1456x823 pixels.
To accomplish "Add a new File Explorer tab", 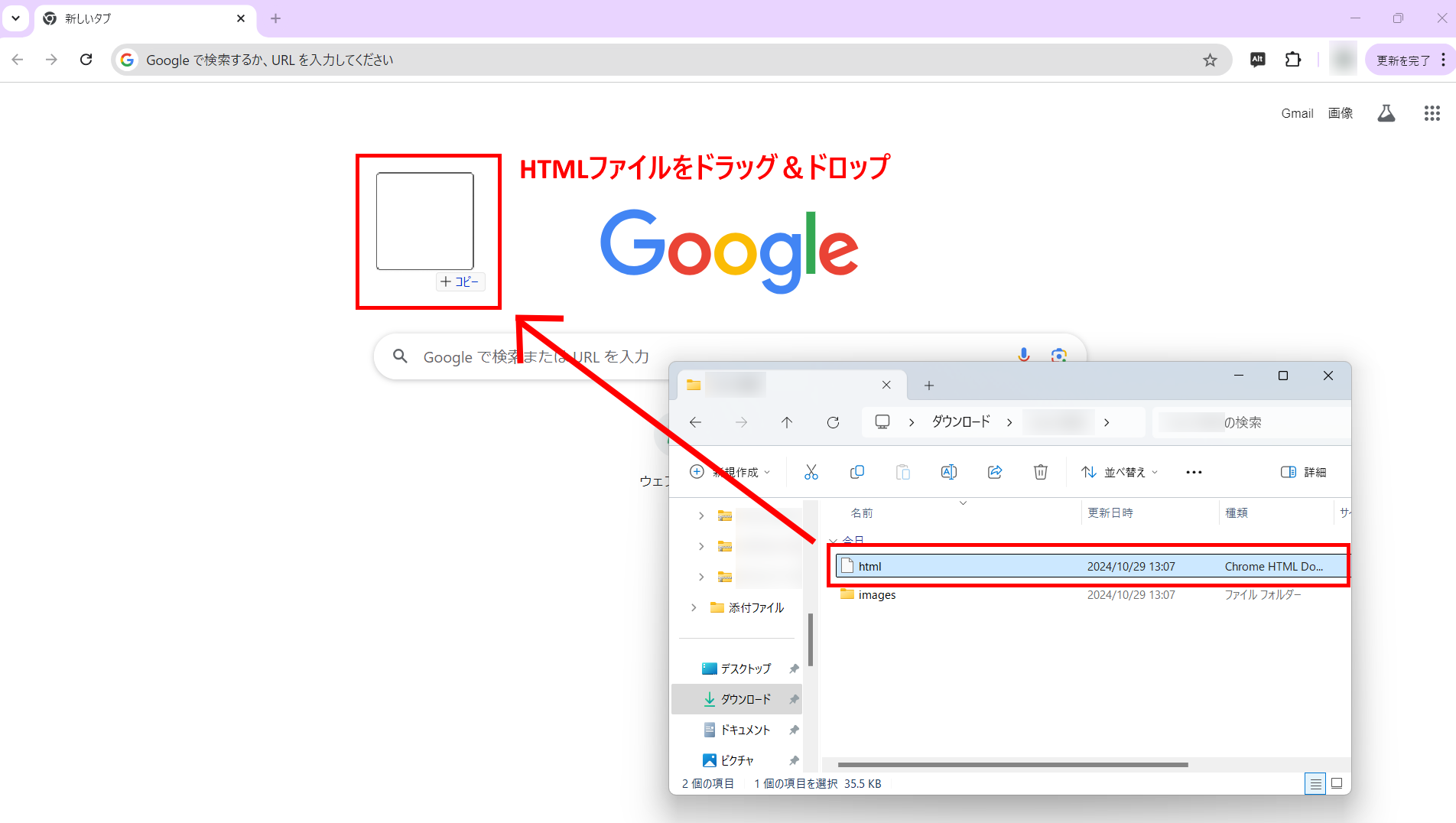I will pyautogui.click(x=929, y=385).
